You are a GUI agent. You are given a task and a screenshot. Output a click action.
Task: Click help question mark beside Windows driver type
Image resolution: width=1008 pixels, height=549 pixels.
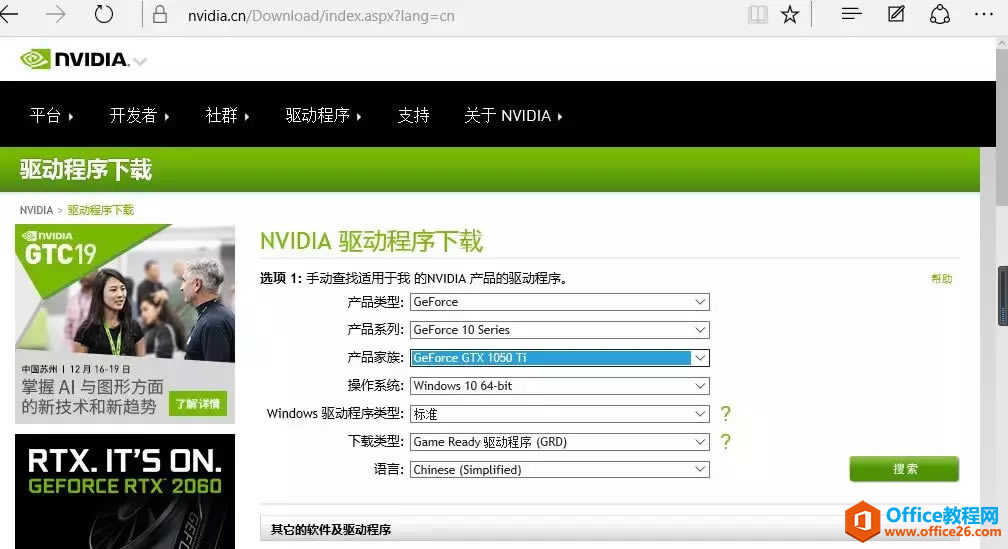[x=725, y=413]
